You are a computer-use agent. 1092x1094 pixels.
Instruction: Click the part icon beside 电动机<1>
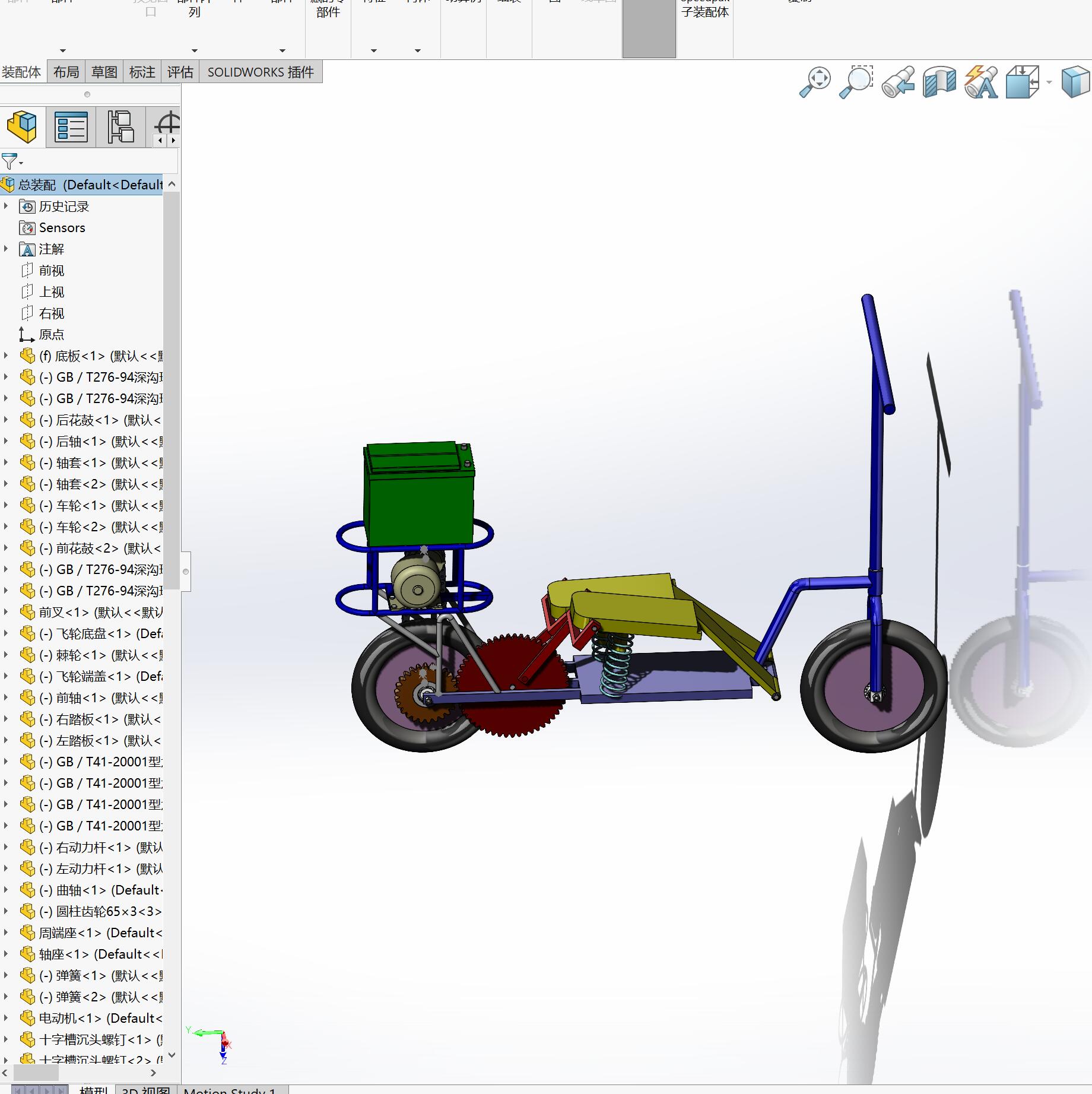pyautogui.click(x=27, y=1019)
